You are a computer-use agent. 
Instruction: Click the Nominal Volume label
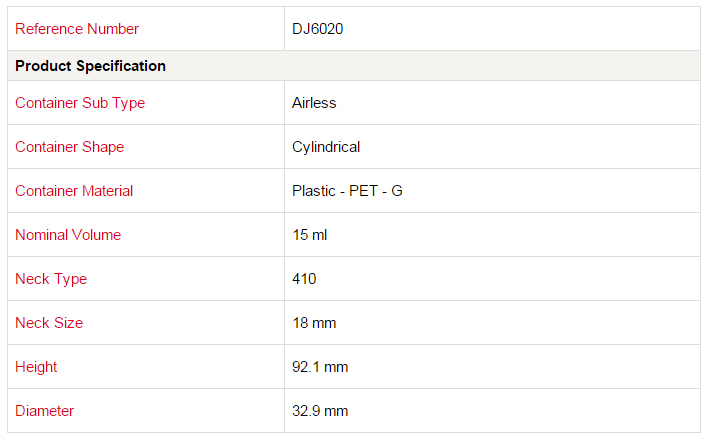68,235
